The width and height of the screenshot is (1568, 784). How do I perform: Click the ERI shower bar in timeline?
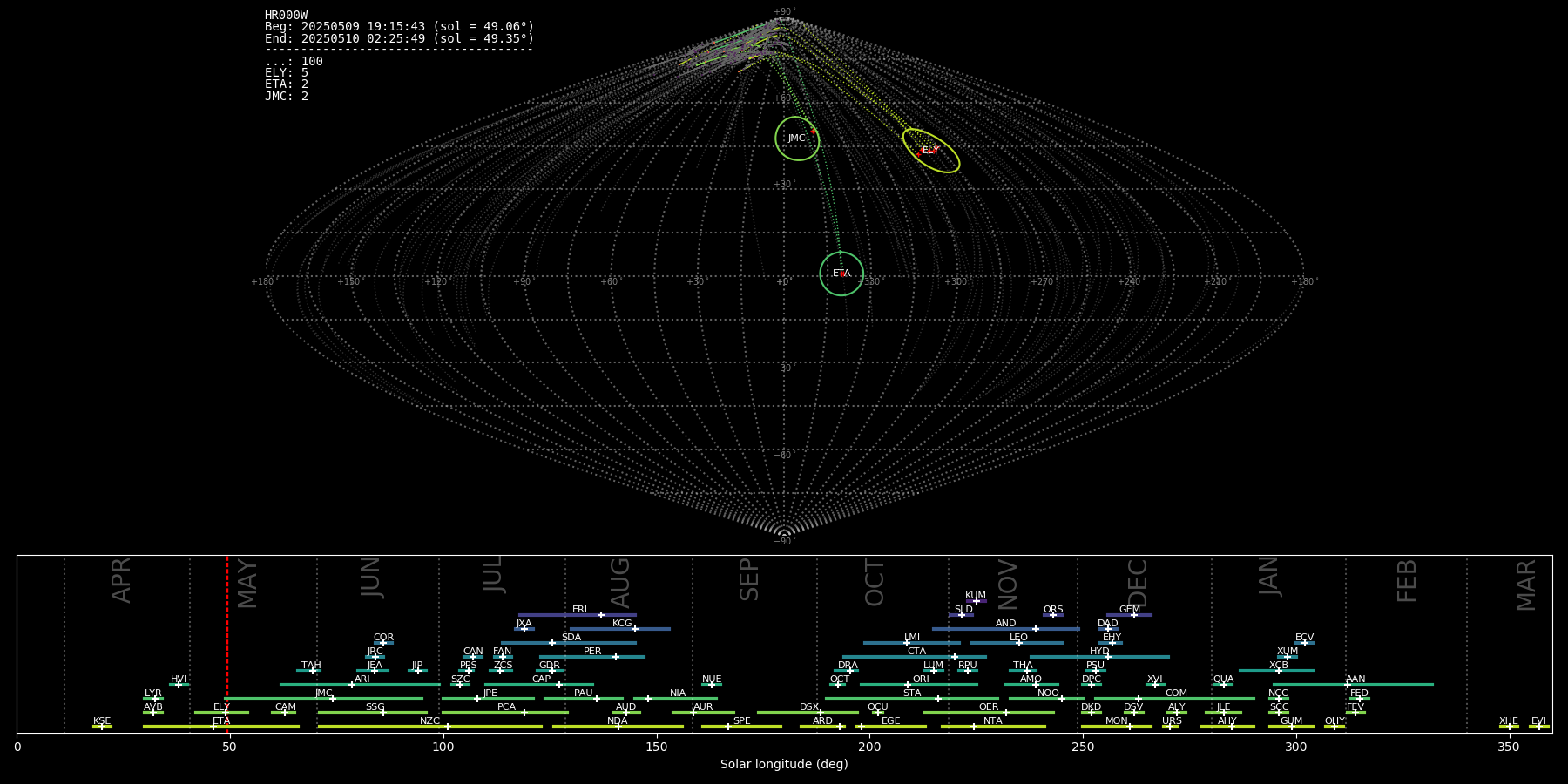click(578, 615)
